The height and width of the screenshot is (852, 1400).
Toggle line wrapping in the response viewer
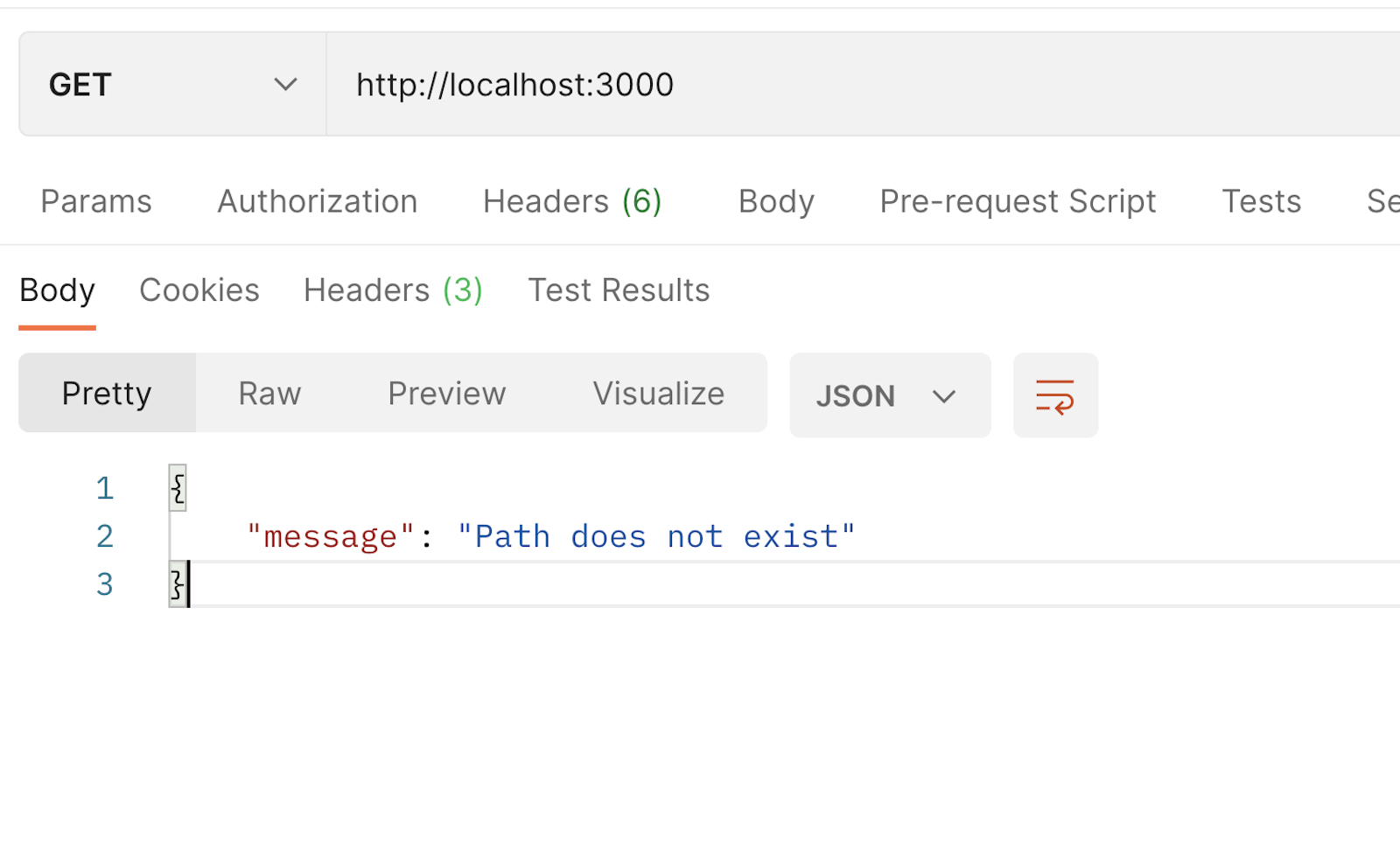tap(1055, 395)
